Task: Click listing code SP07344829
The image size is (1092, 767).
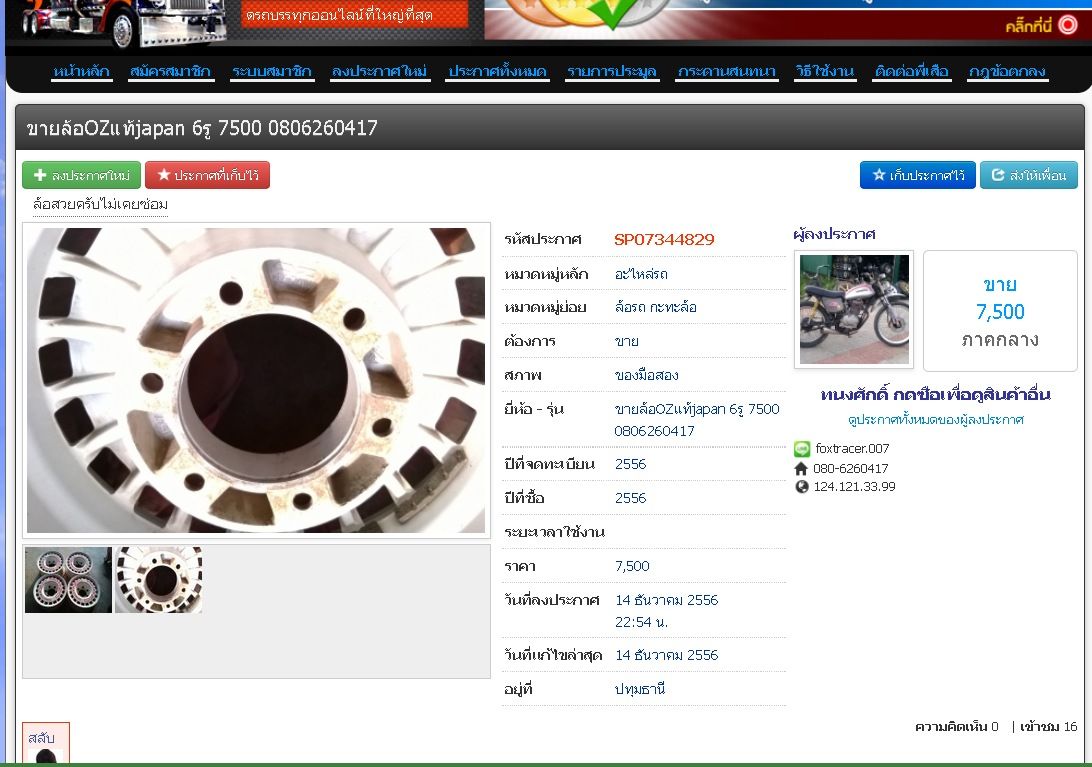Action: point(664,240)
